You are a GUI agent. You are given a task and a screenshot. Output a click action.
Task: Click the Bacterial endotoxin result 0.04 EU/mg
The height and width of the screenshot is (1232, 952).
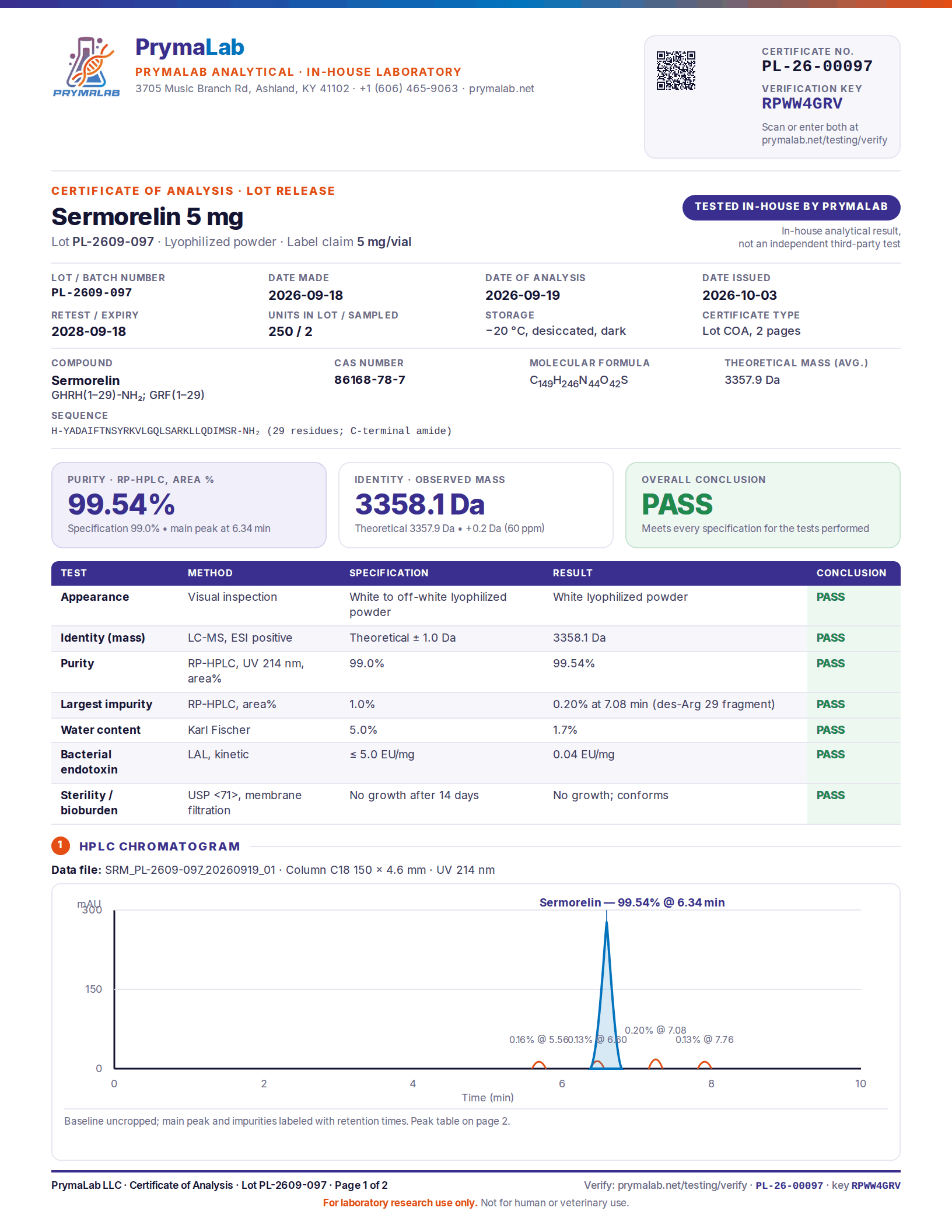pyautogui.click(x=584, y=754)
